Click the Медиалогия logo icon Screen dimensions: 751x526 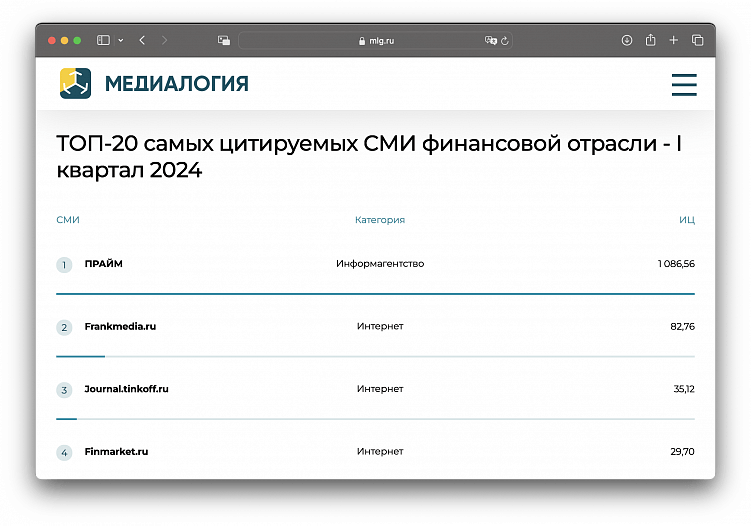pos(75,83)
